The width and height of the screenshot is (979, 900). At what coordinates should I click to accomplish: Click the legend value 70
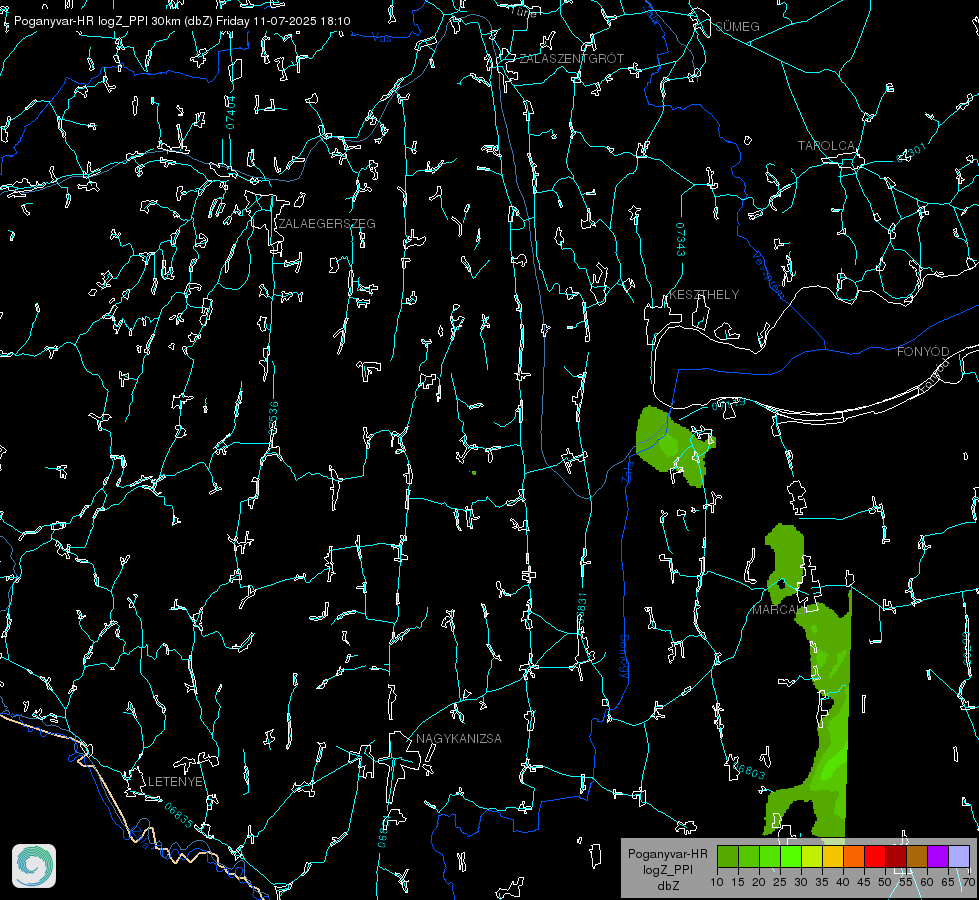(x=968, y=883)
